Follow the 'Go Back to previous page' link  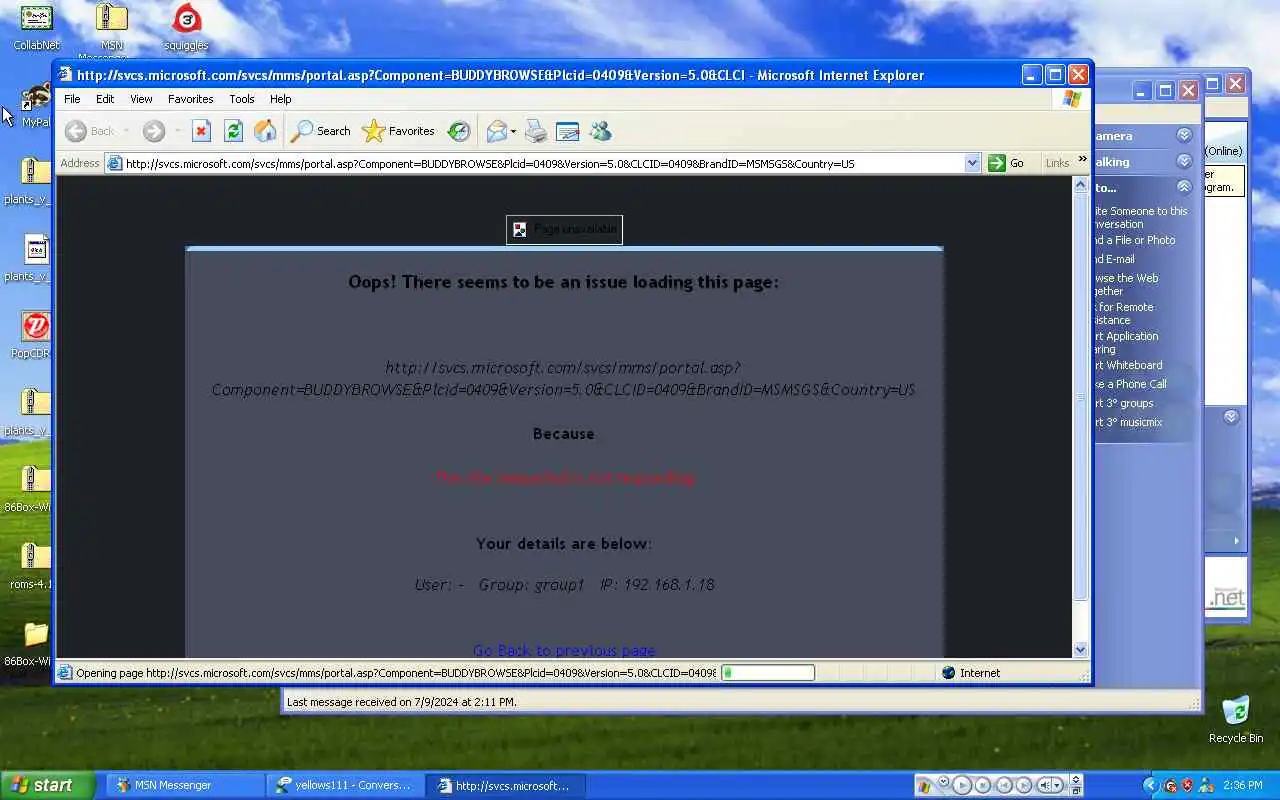pos(564,650)
